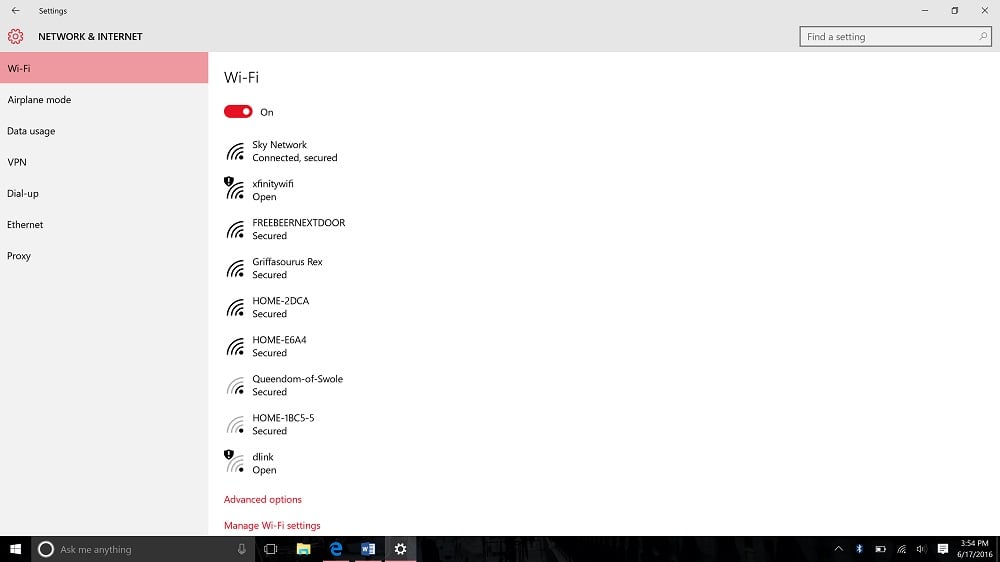Open the Ethernet category
The image size is (1000, 562).
point(104,225)
